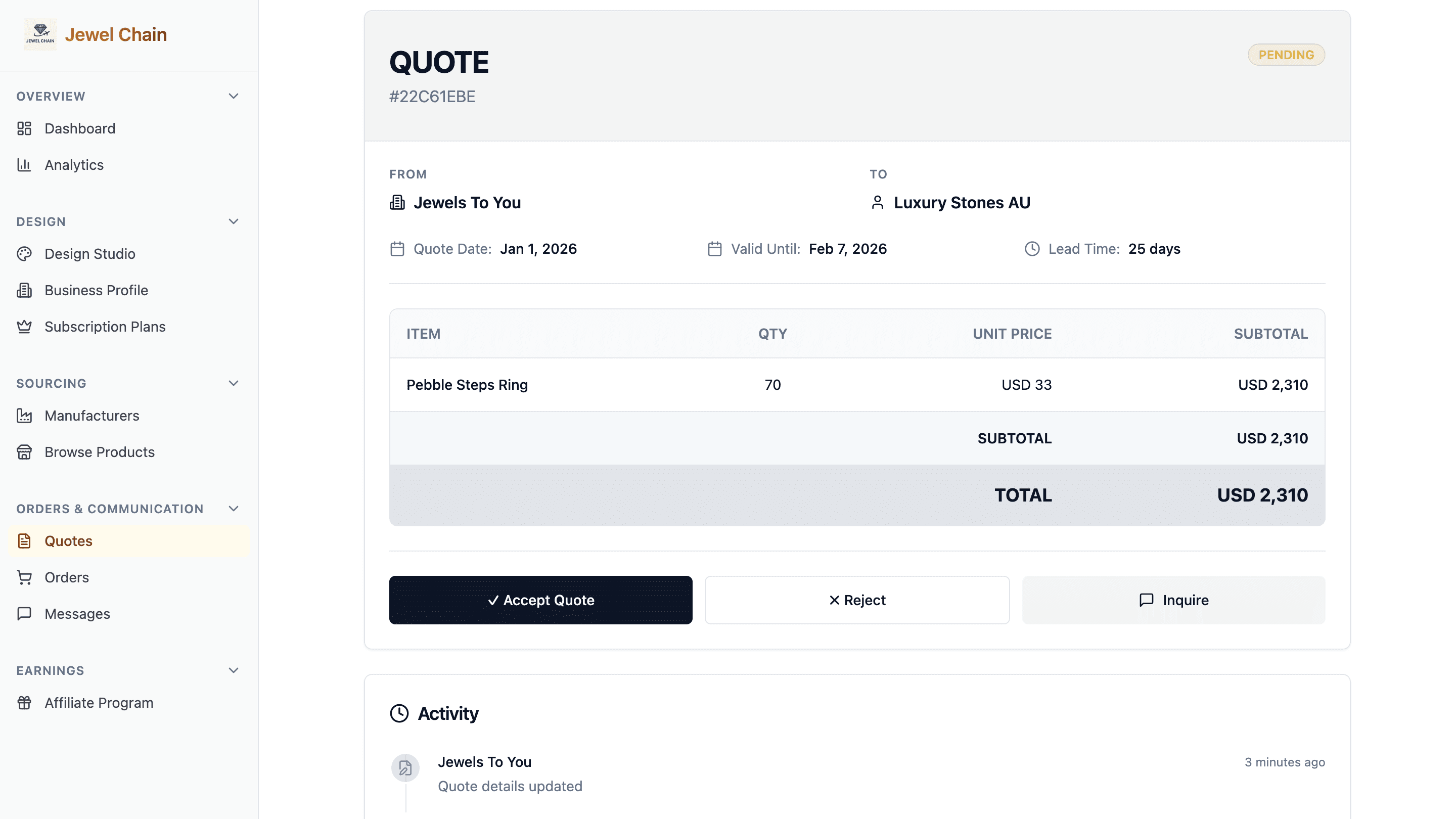Accept the quote for Pebble Steps Ring
Screen dimensions: 1456x819
[540, 600]
